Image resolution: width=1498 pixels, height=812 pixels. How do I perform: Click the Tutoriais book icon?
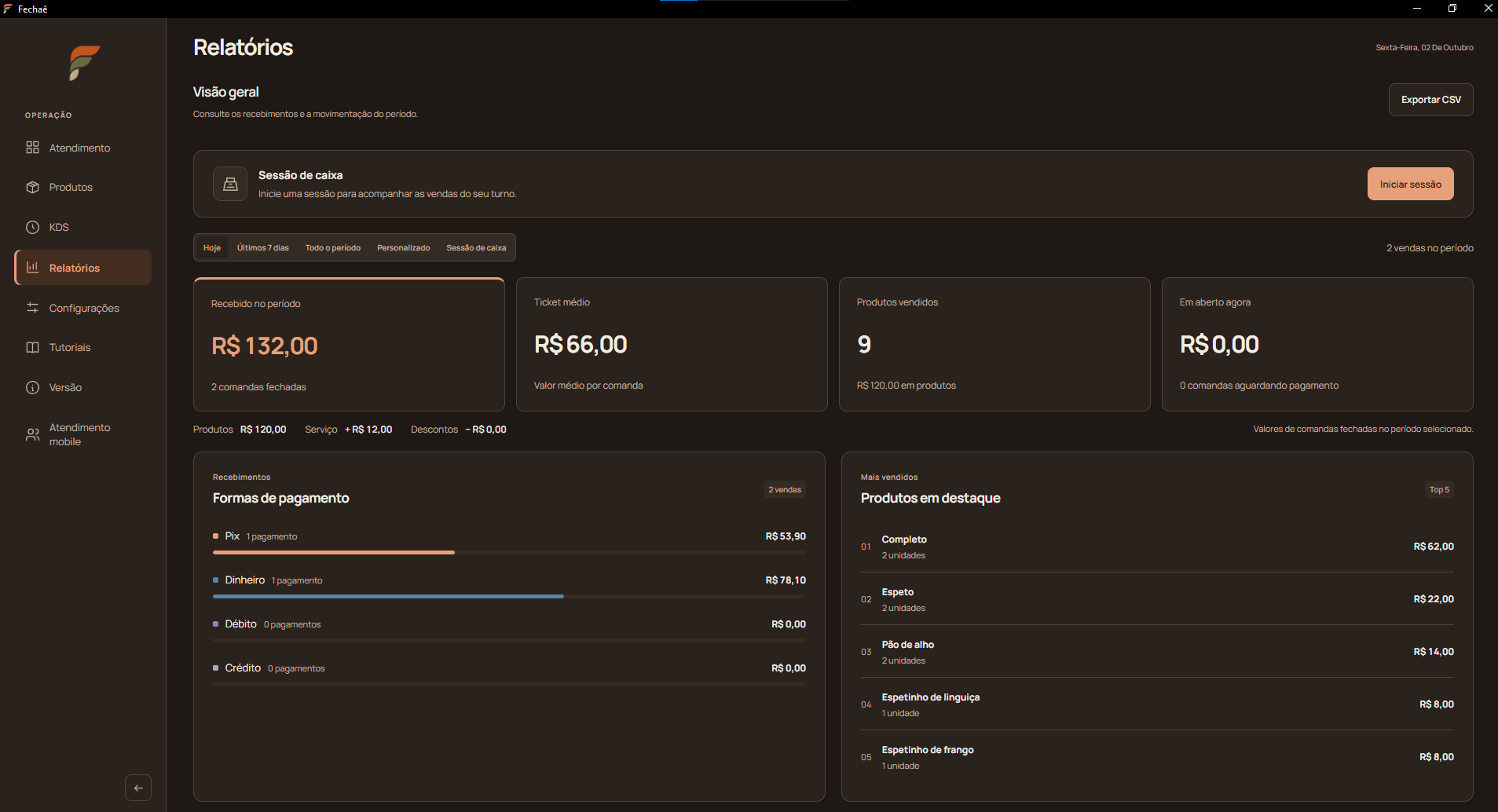32,347
